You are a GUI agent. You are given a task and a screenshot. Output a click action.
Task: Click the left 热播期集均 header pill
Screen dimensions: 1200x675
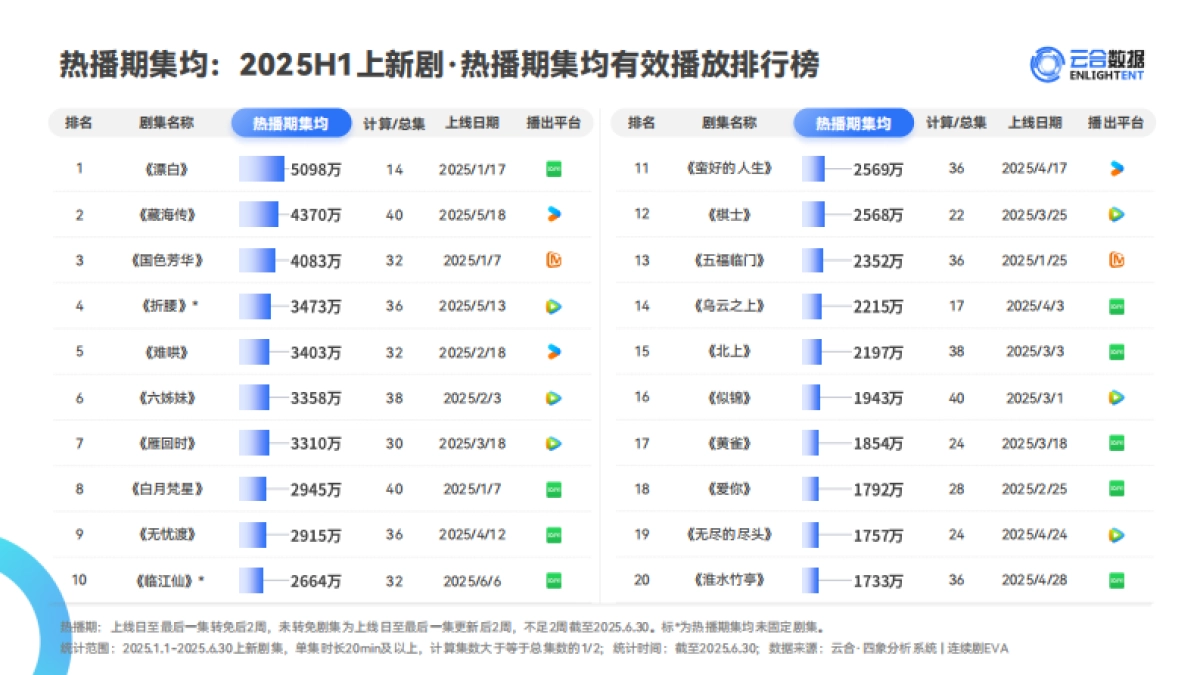(290, 123)
